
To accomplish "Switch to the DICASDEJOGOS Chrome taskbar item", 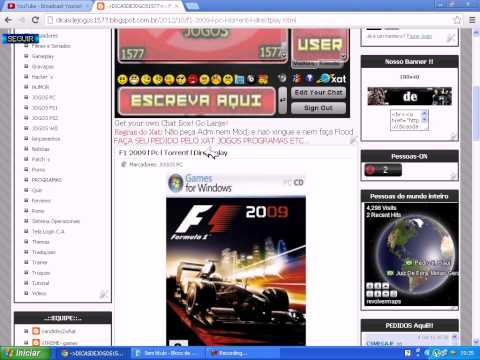I will click(93, 353).
